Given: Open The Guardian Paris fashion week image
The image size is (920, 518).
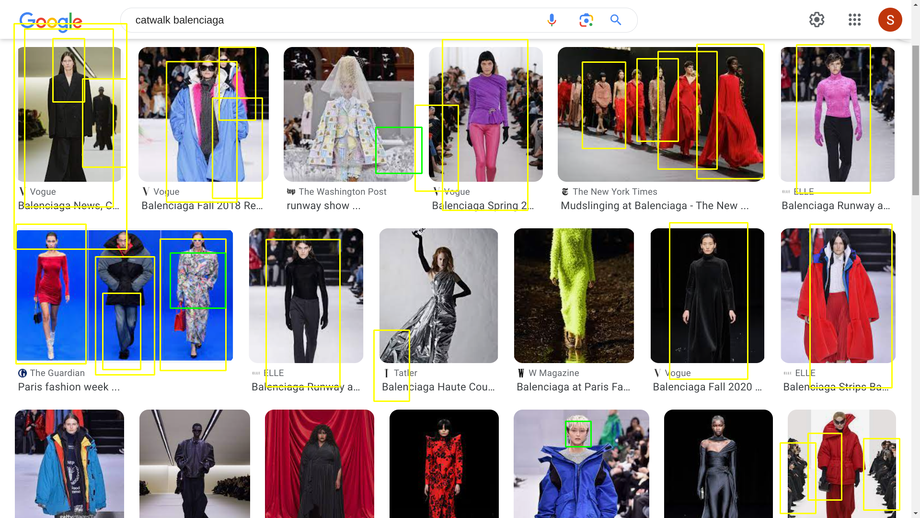Looking at the screenshot, I should (x=124, y=296).
